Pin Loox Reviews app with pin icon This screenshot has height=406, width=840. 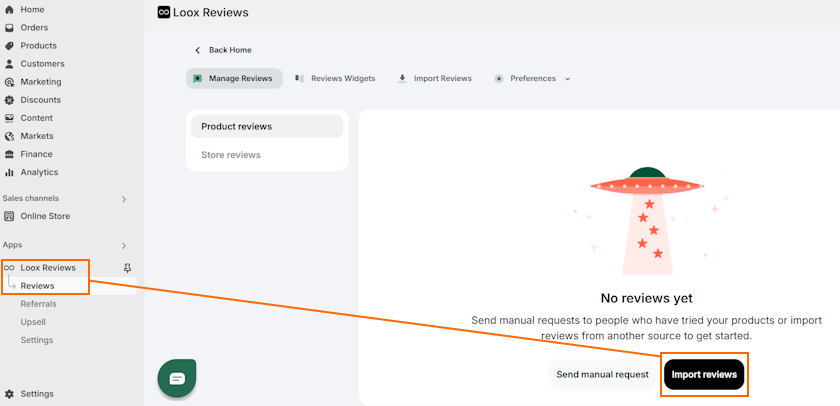127,268
